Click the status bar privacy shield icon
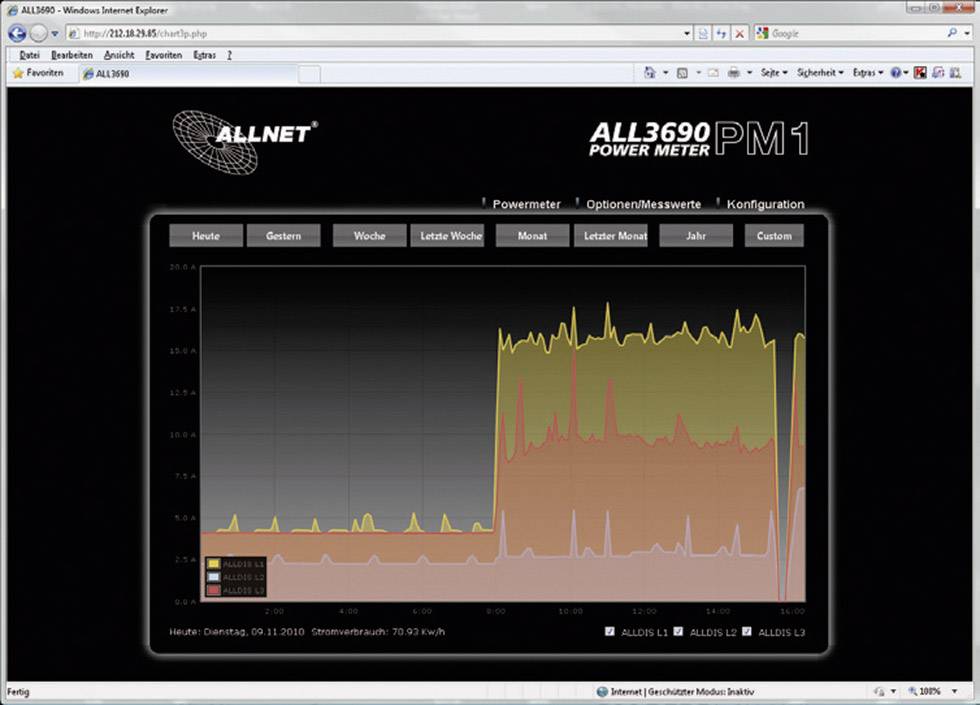 [880, 691]
